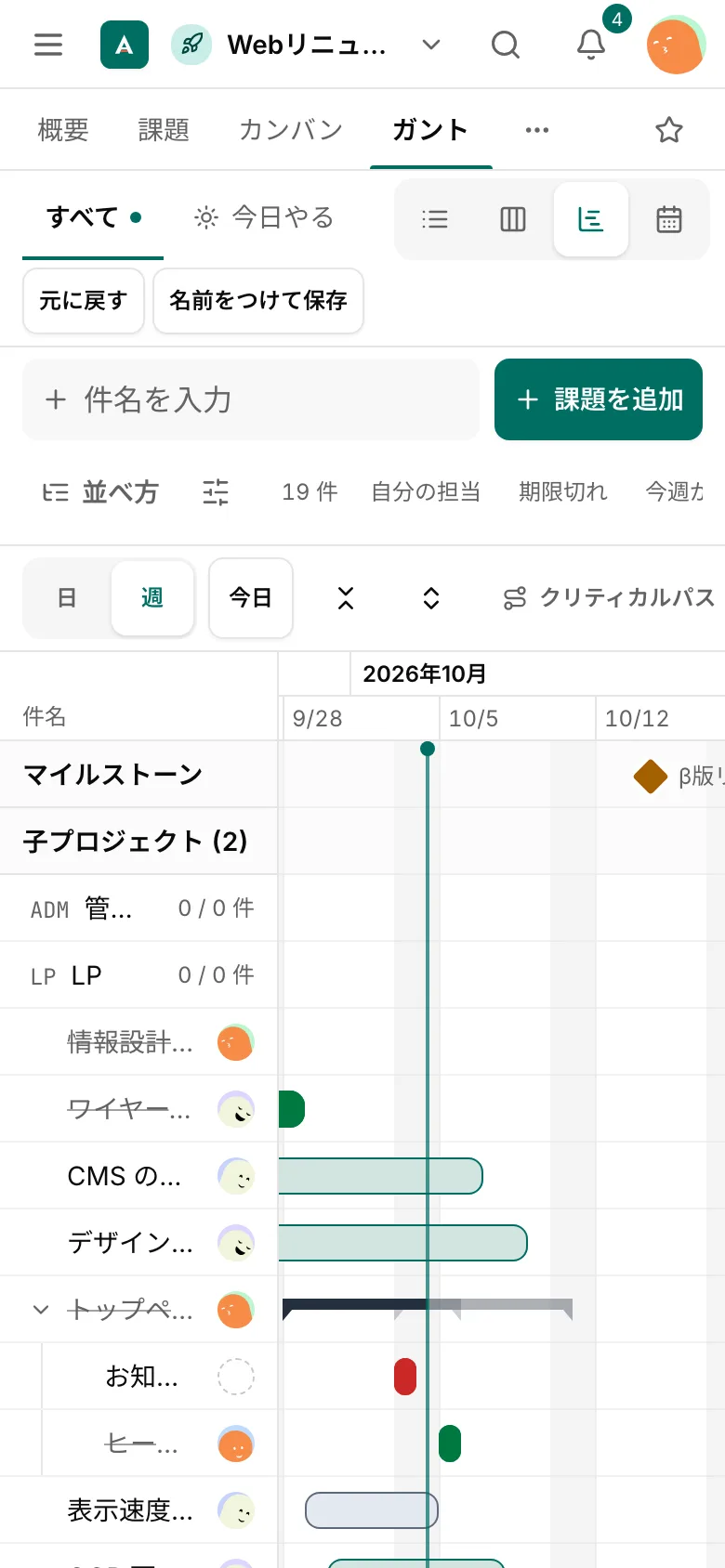
Task: Open the search magnifier
Action: point(506,45)
